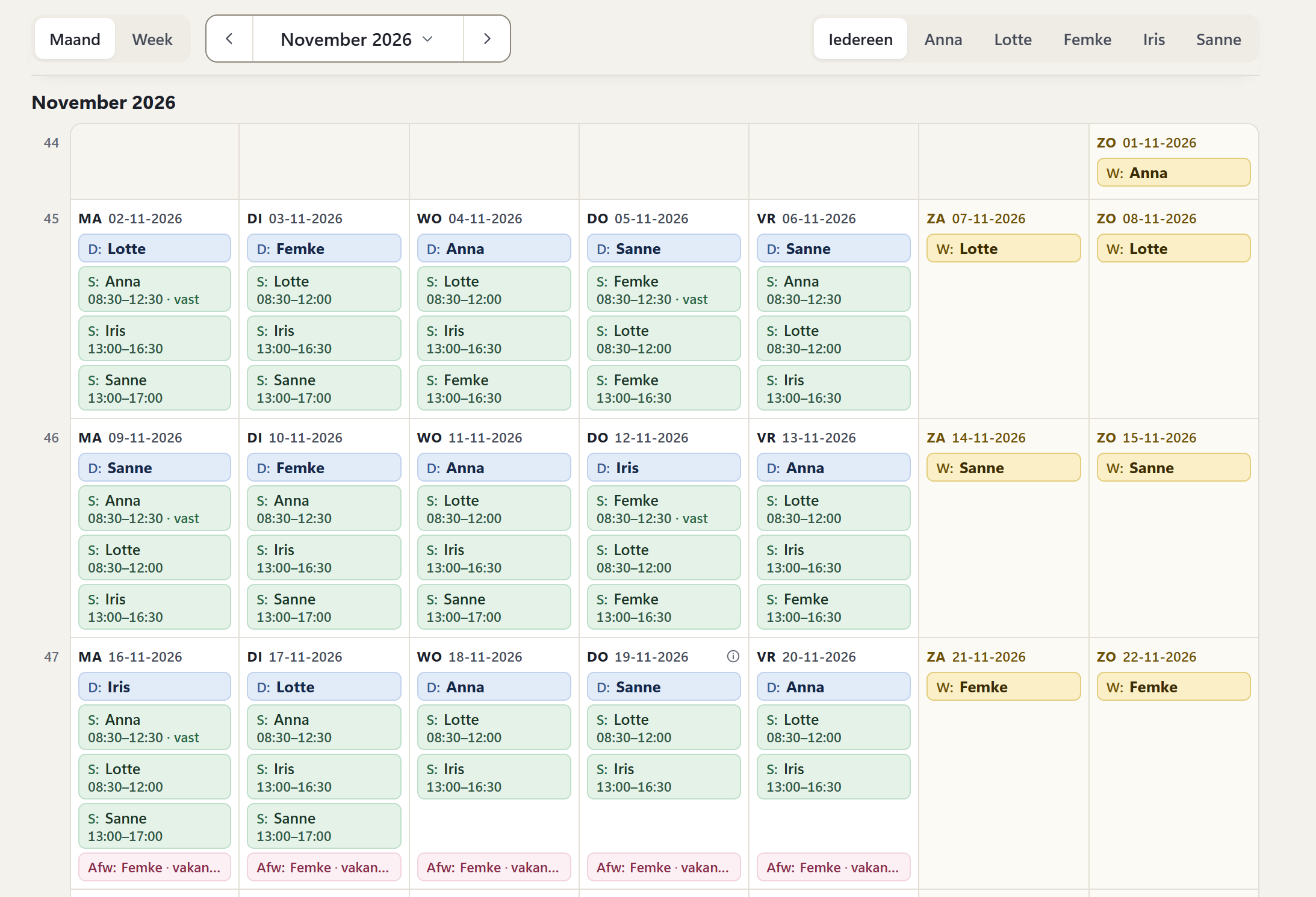The image size is (1316, 897).
Task: Go to previous month with left arrow
Action: pos(229,39)
